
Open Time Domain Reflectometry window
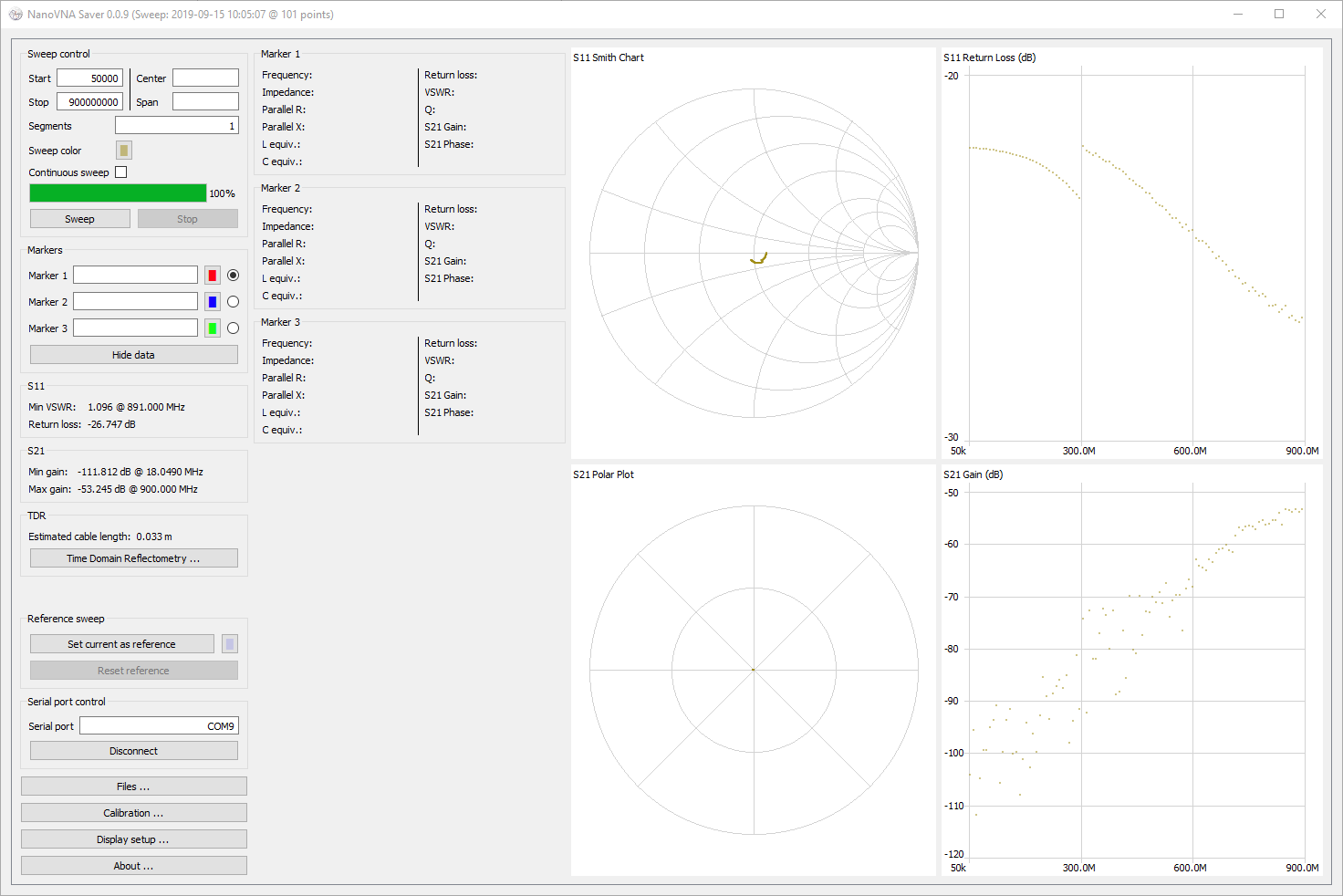133,558
